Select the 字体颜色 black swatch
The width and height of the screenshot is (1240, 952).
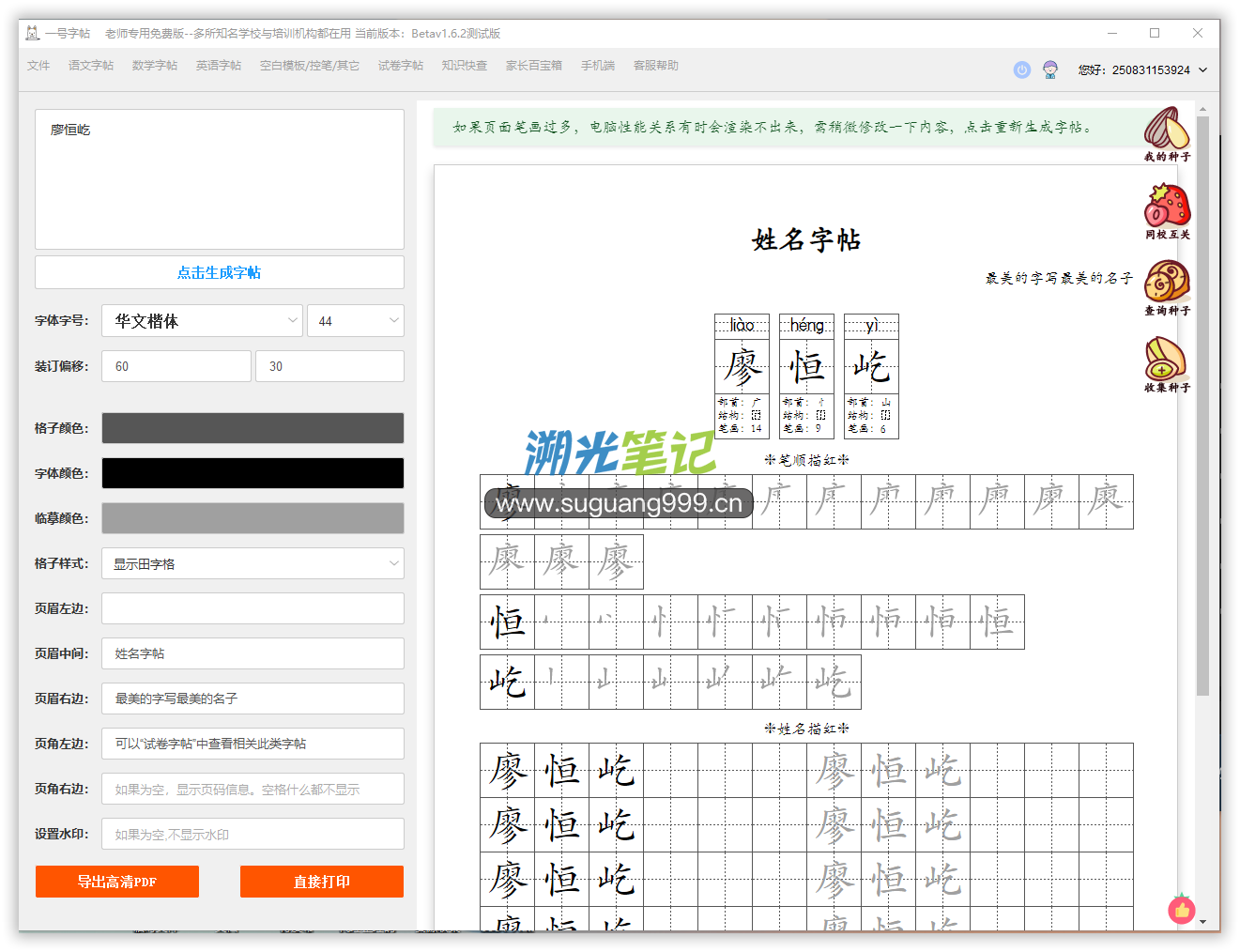(x=253, y=473)
